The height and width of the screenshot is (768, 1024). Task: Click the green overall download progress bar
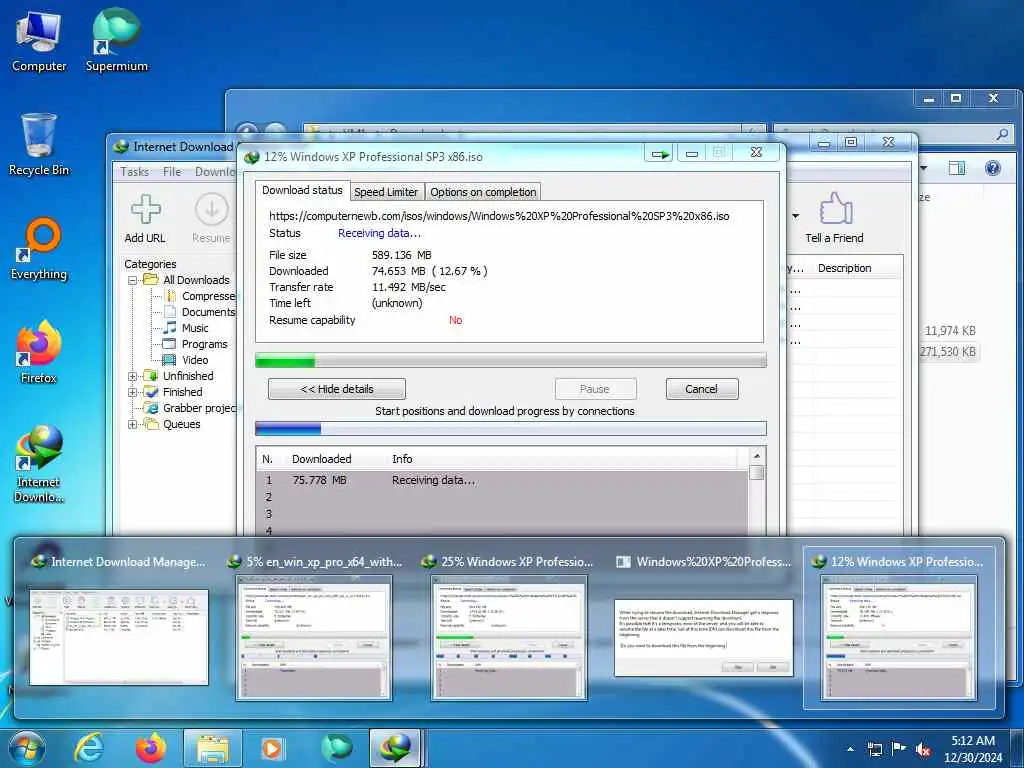tap(511, 360)
